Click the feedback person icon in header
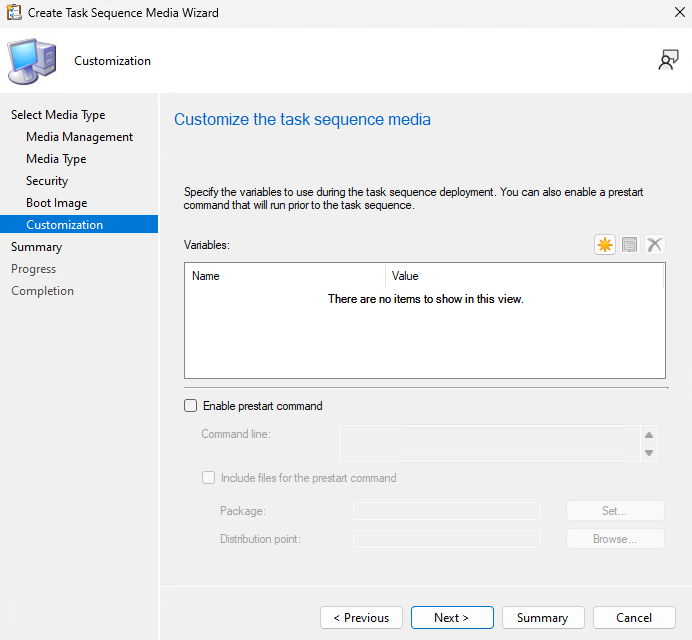Screen dimensions: 692x640 (668, 61)
